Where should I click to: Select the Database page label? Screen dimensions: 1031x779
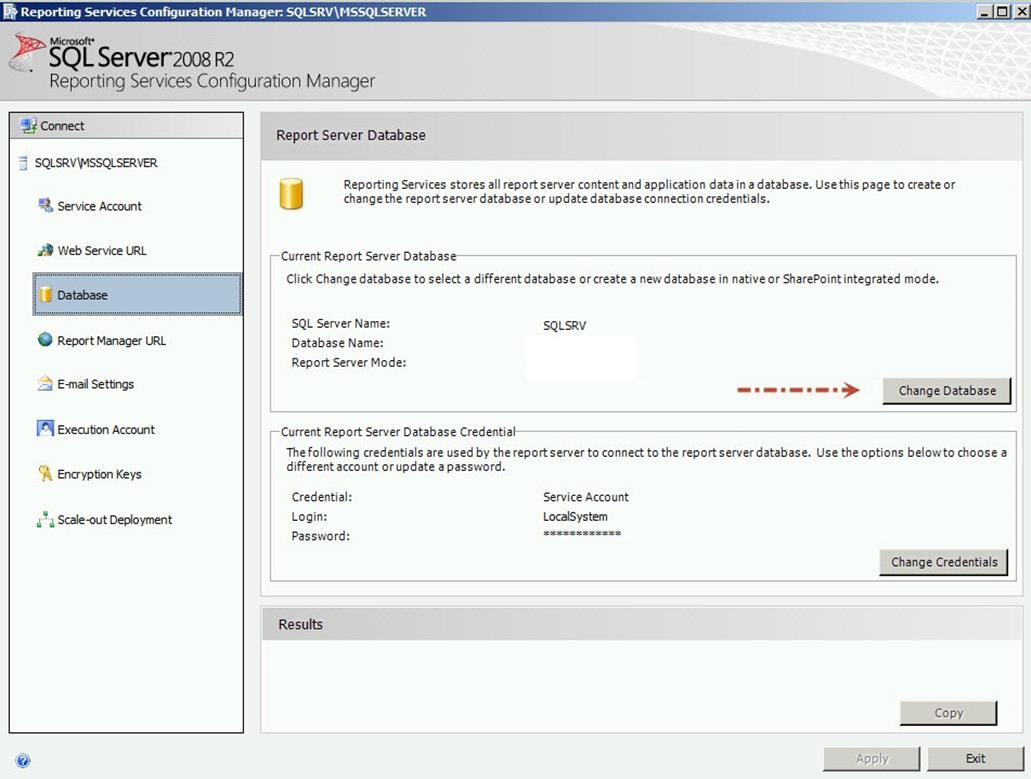tap(82, 295)
